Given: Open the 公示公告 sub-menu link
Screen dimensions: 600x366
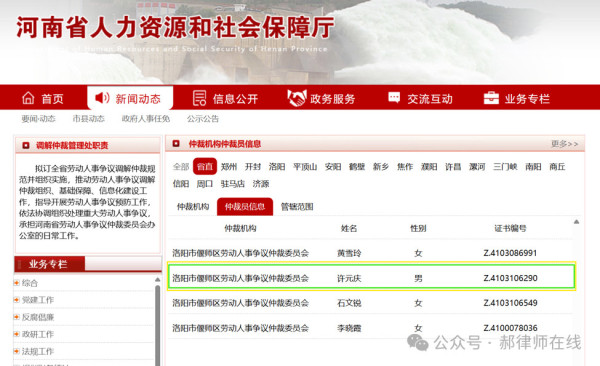Looking at the screenshot, I should (x=203, y=119).
